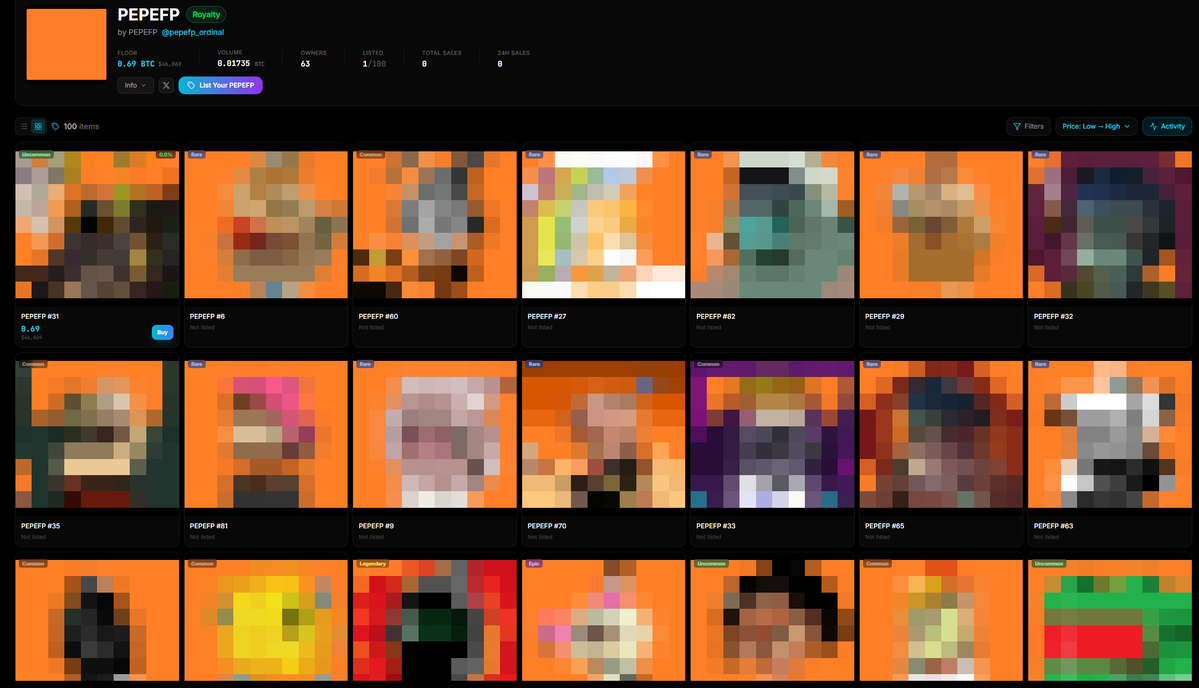
Task: Open the thumbnail tagged Legendary
Action: 434,621
